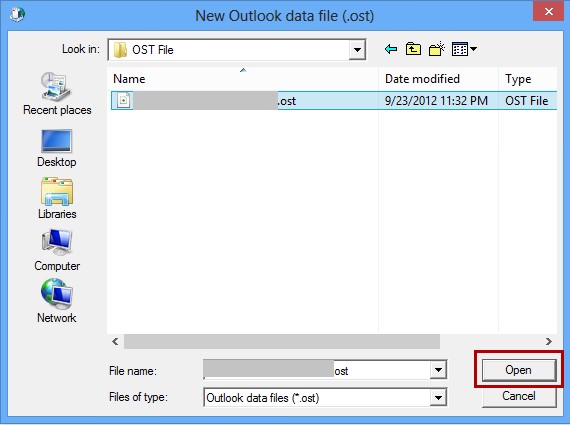Click the Open button
The width and height of the screenshot is (570, 425).
point(519,370)
